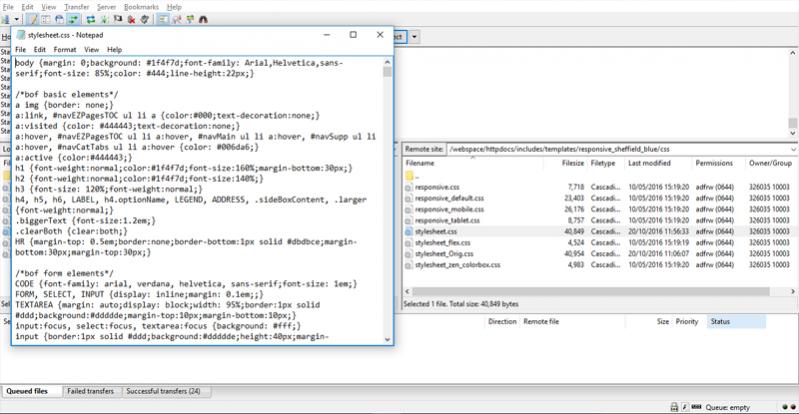Open Notepad's Edit menu
The image size is (799, 414).
pos(40,49)
